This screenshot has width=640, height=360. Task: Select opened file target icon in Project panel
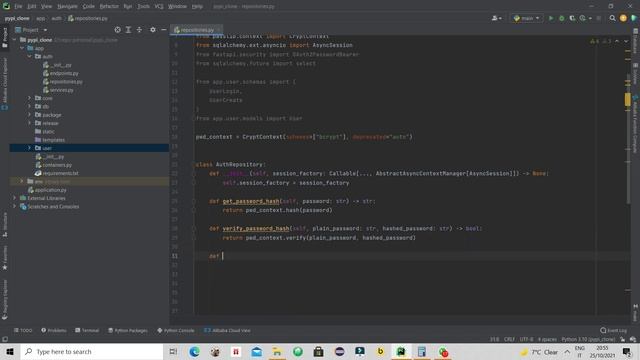[x=118, y=30]
